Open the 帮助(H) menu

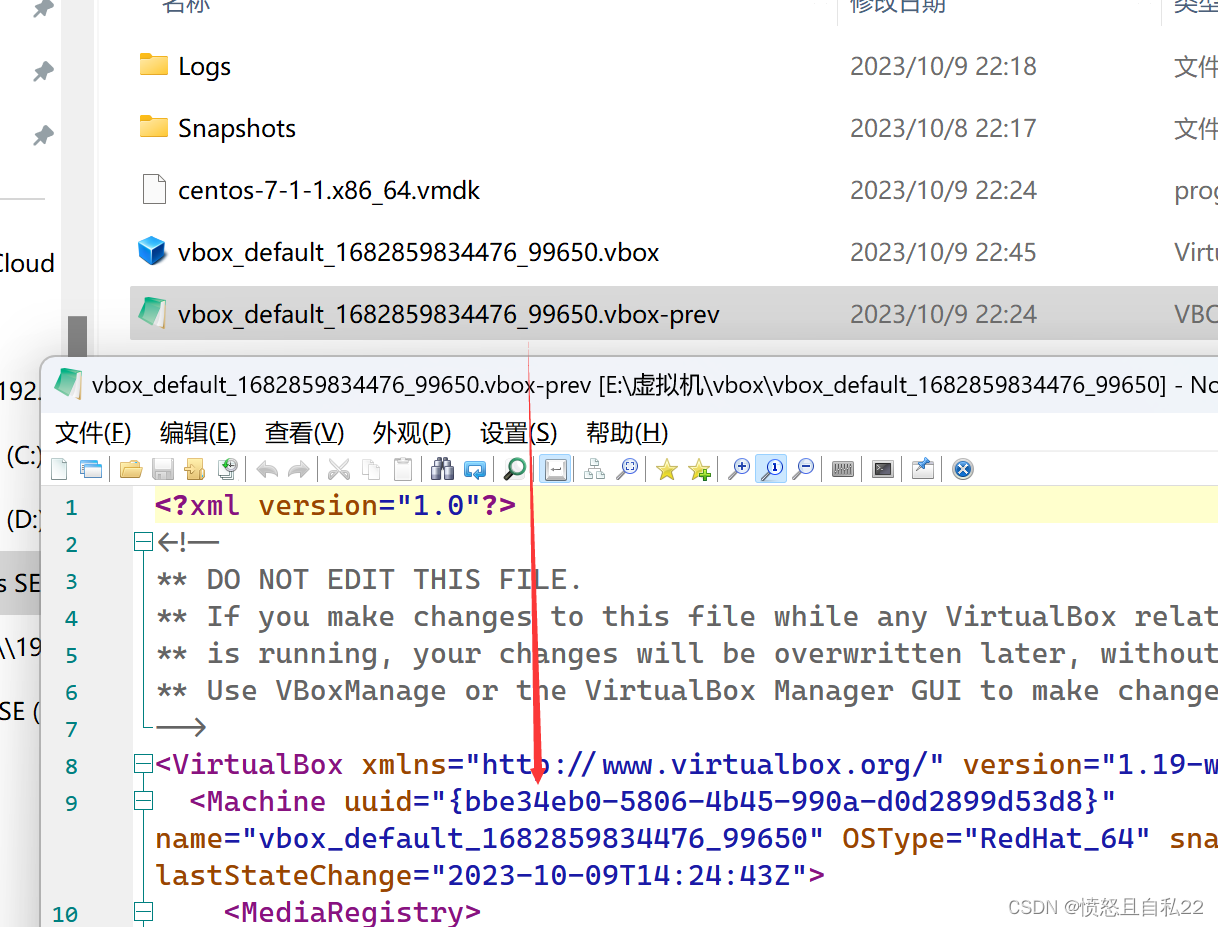pyautogui.click(x=626, y=433)
